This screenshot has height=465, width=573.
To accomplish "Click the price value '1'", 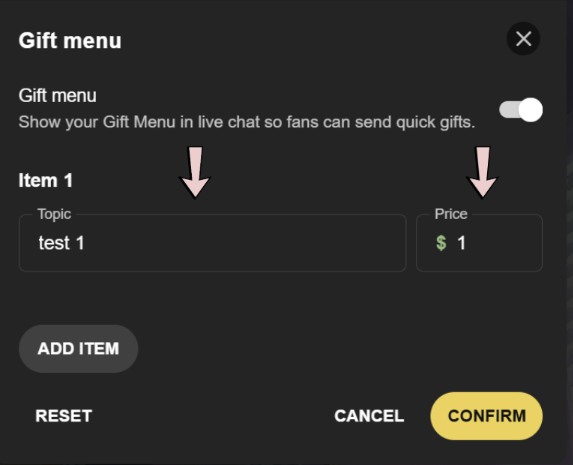I will tap(461, 243).
